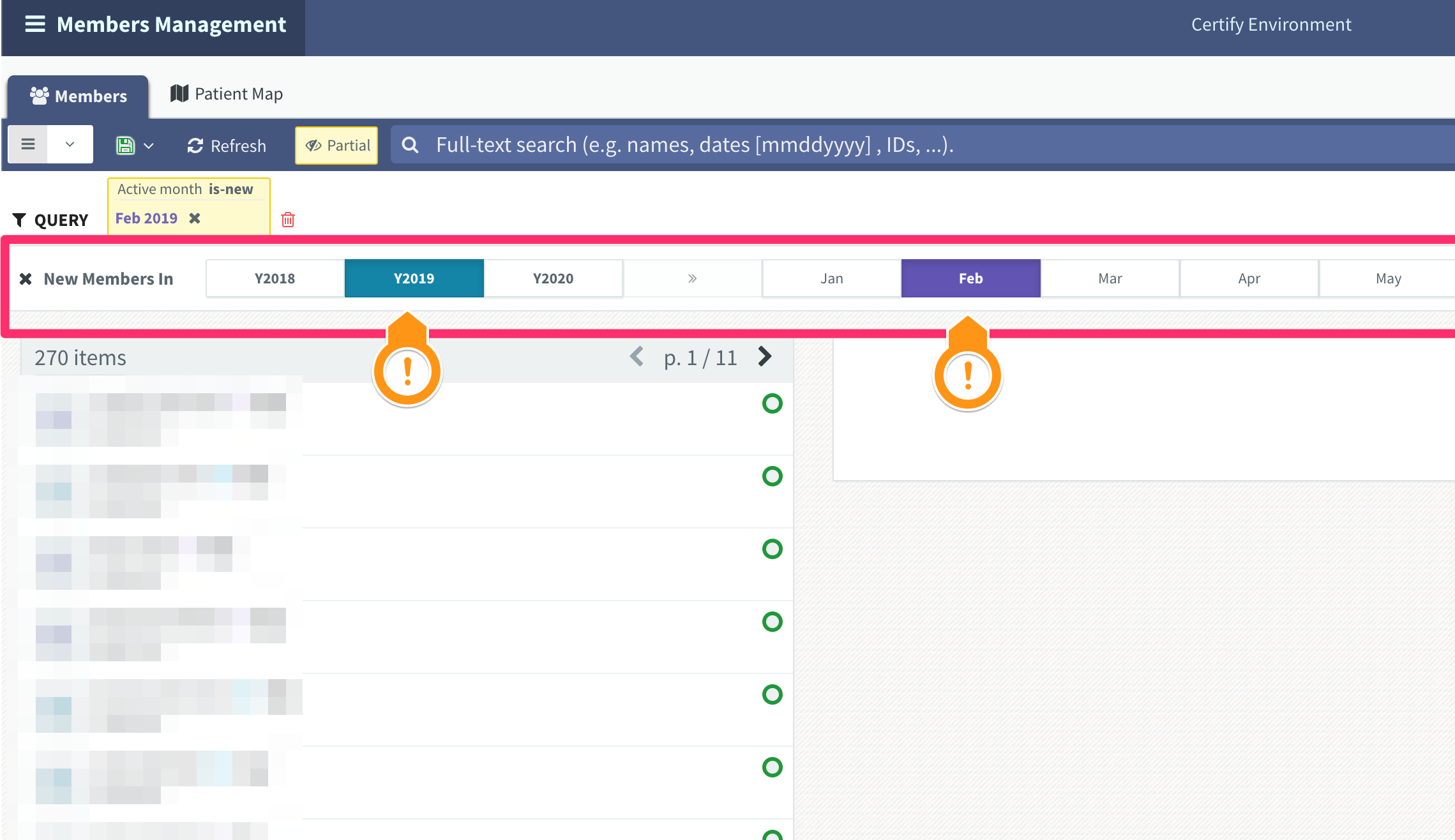Select the May month
Viewport: 1455px width, 840px height.
pos(1388,278)
